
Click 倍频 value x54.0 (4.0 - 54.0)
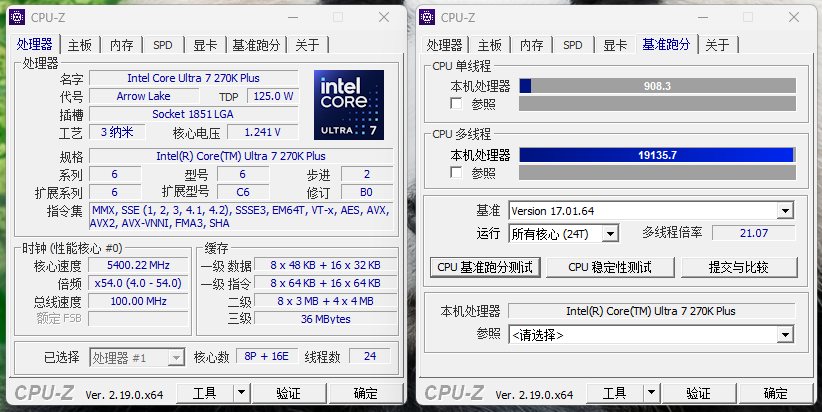(x=138, y=283)
